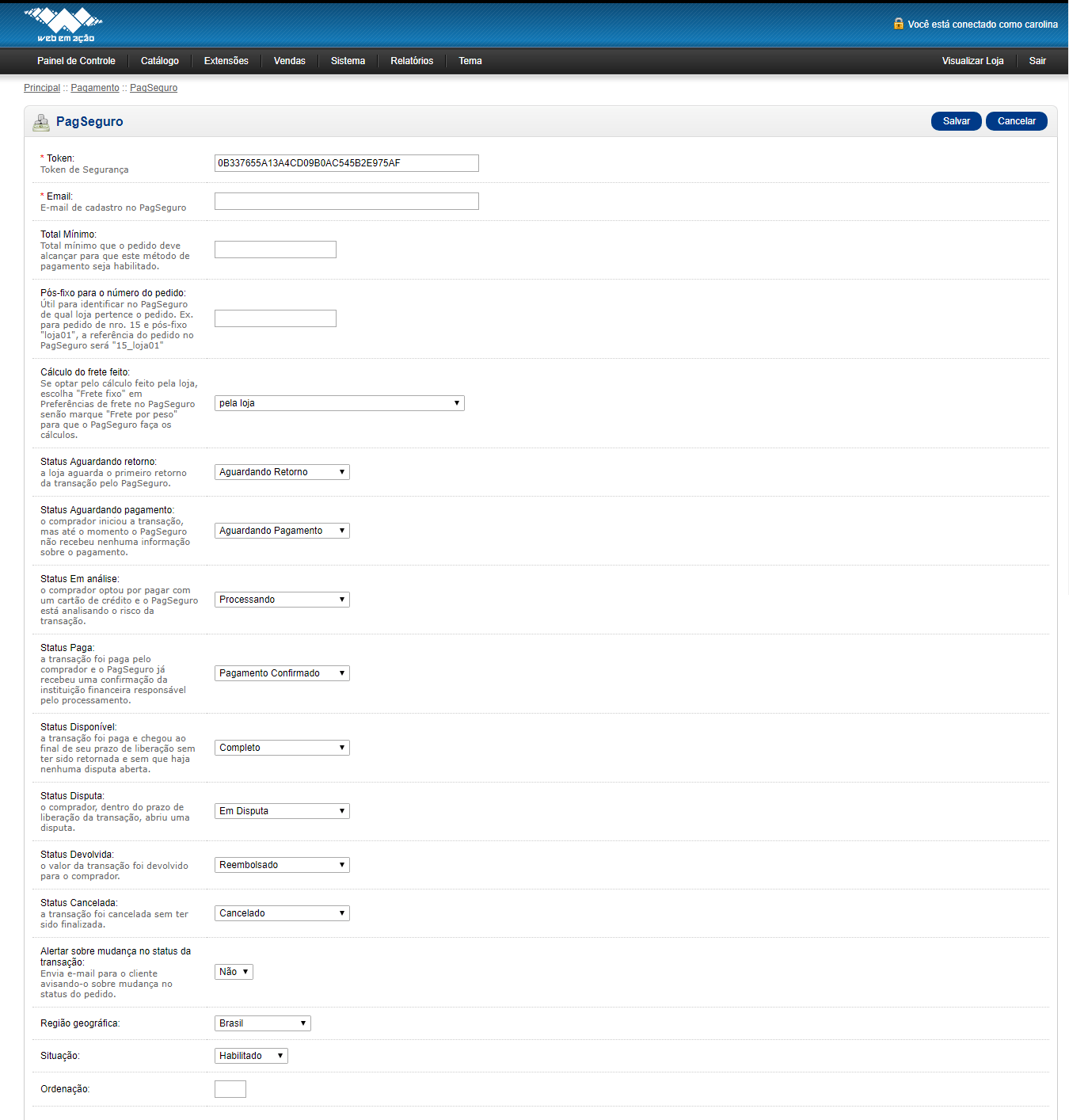1069x1120 pixels.
Task: Click the 'Ordenação:' label
Action: pos(65,1089)
